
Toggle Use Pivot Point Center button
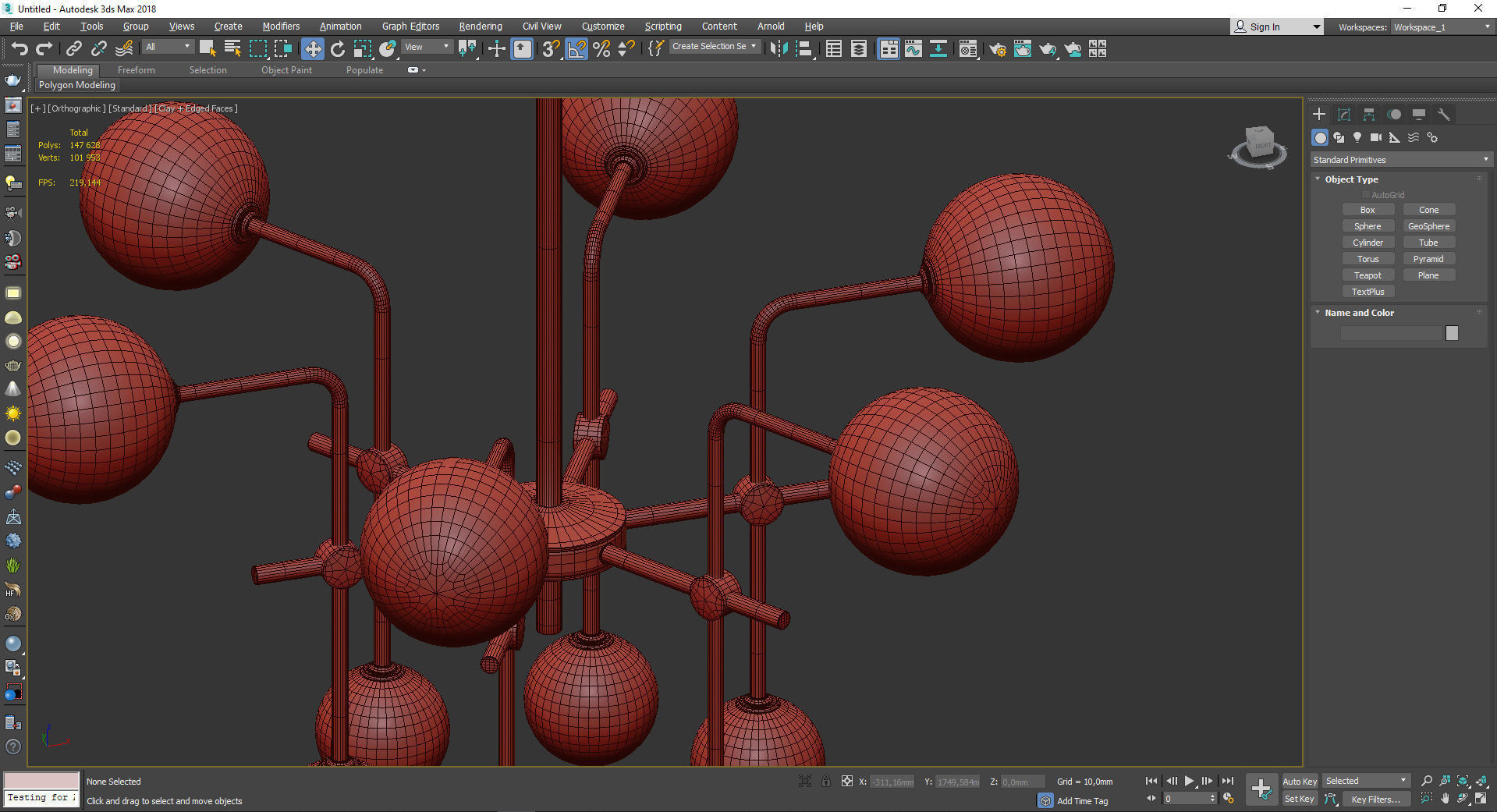(x=467, y=49)
